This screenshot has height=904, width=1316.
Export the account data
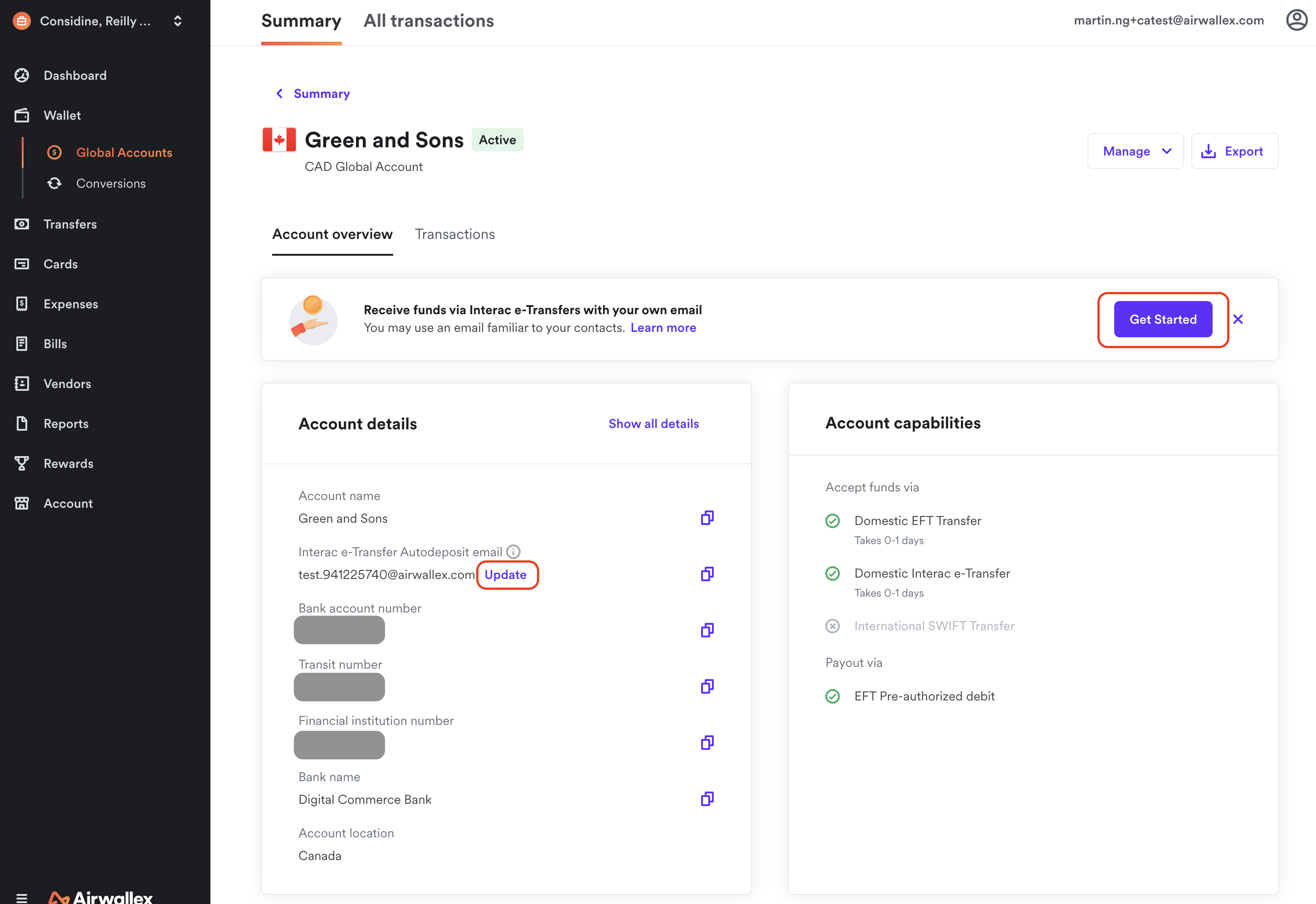tap(1234, 151)
